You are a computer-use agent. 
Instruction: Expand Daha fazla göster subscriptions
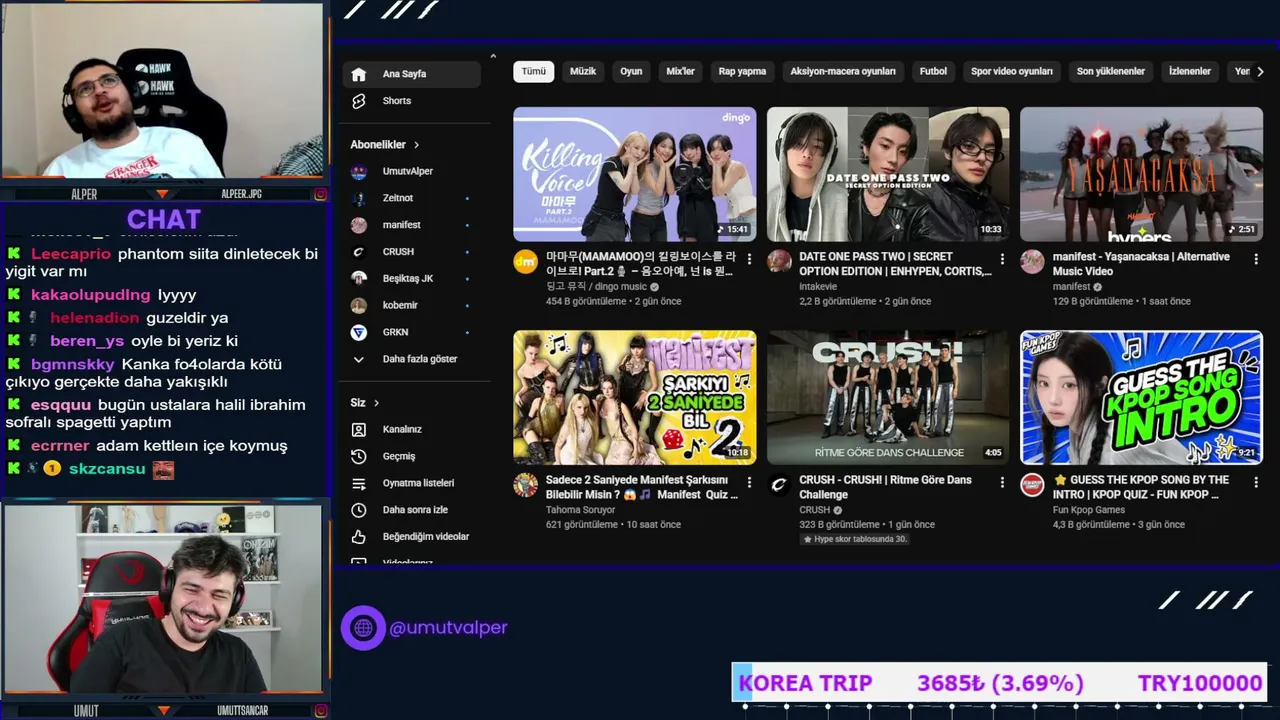point(411,359)
